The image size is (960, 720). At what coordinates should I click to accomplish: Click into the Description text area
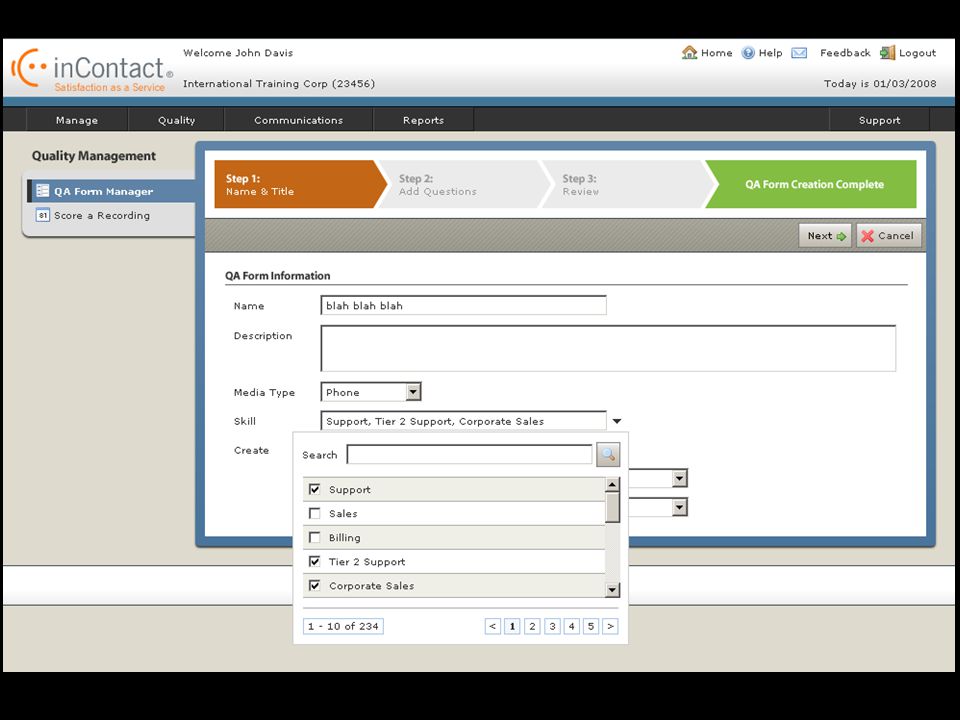[608, 348]
